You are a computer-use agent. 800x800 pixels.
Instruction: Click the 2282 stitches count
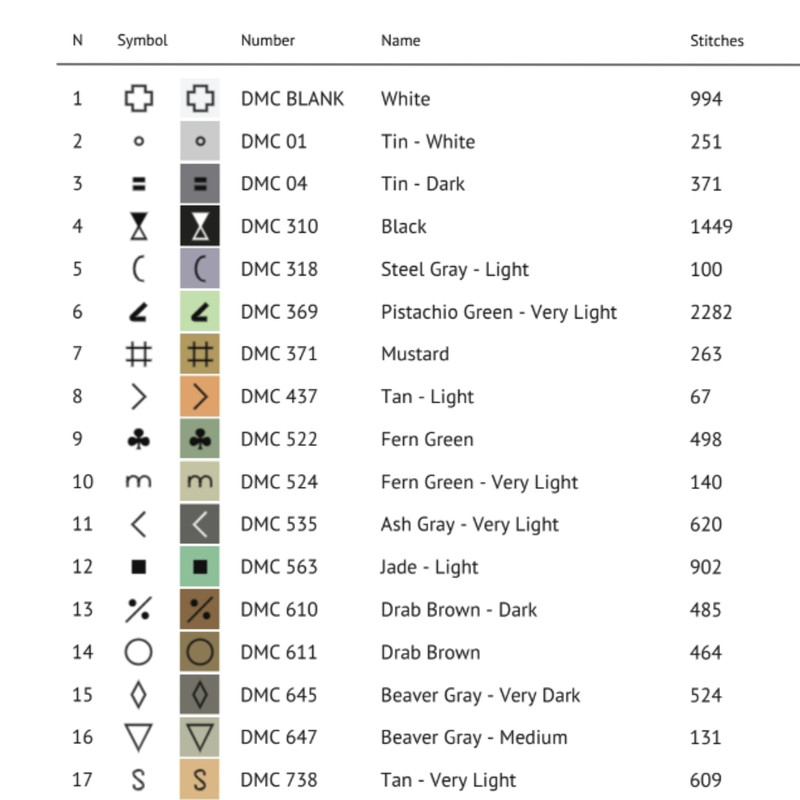(x=711, y=312)
